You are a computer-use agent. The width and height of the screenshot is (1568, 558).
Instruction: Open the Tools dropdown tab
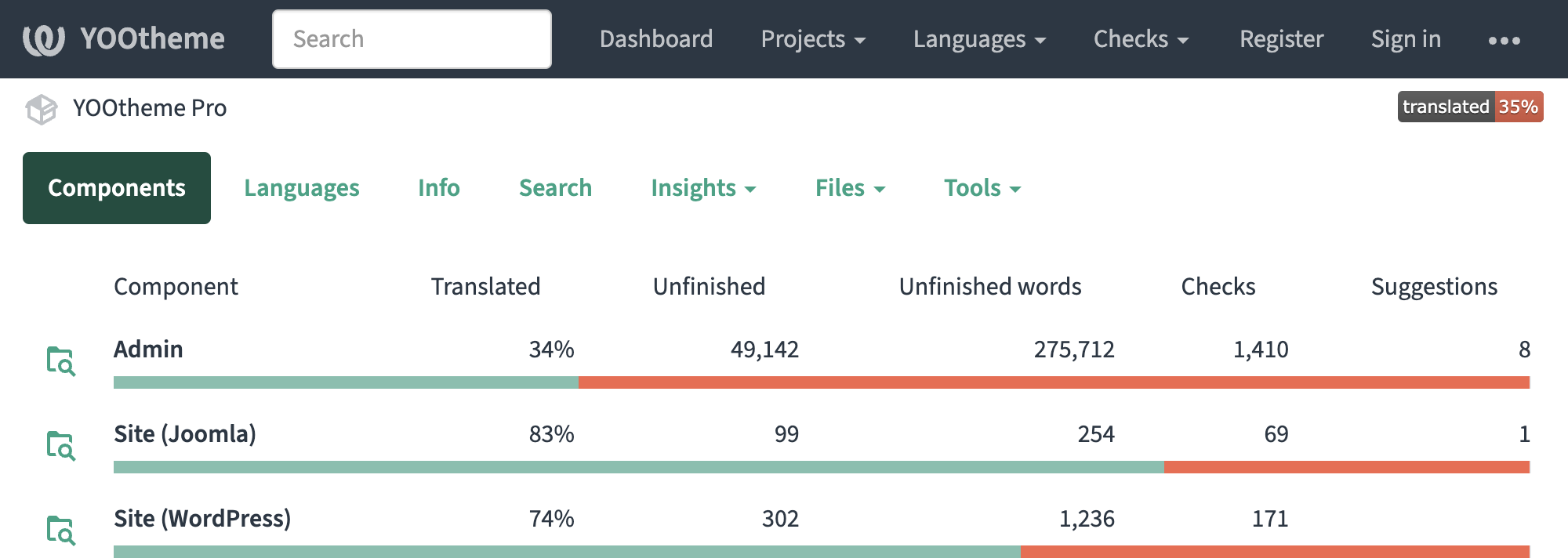coord(982,188)
